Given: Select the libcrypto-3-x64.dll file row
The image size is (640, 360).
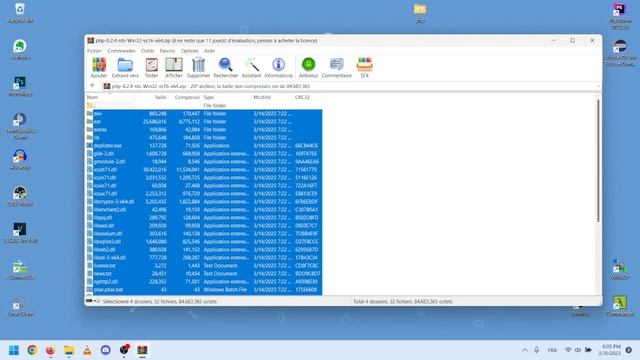Looking at the screenshot, I should pos(204,202).
